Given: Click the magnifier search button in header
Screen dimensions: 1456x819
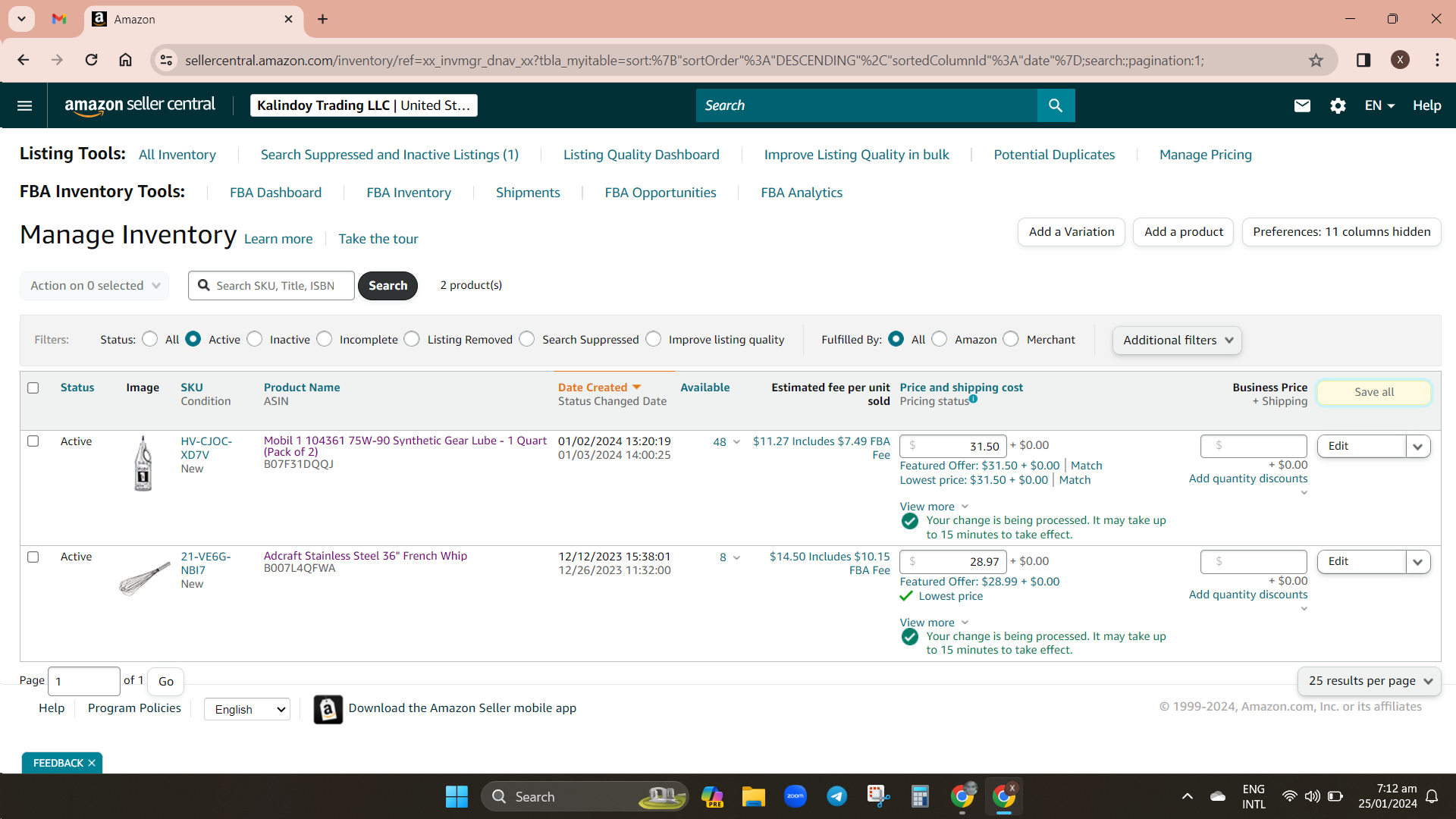Looking at the screenshot, I should pyautogui.click(x=1056, y=105).
